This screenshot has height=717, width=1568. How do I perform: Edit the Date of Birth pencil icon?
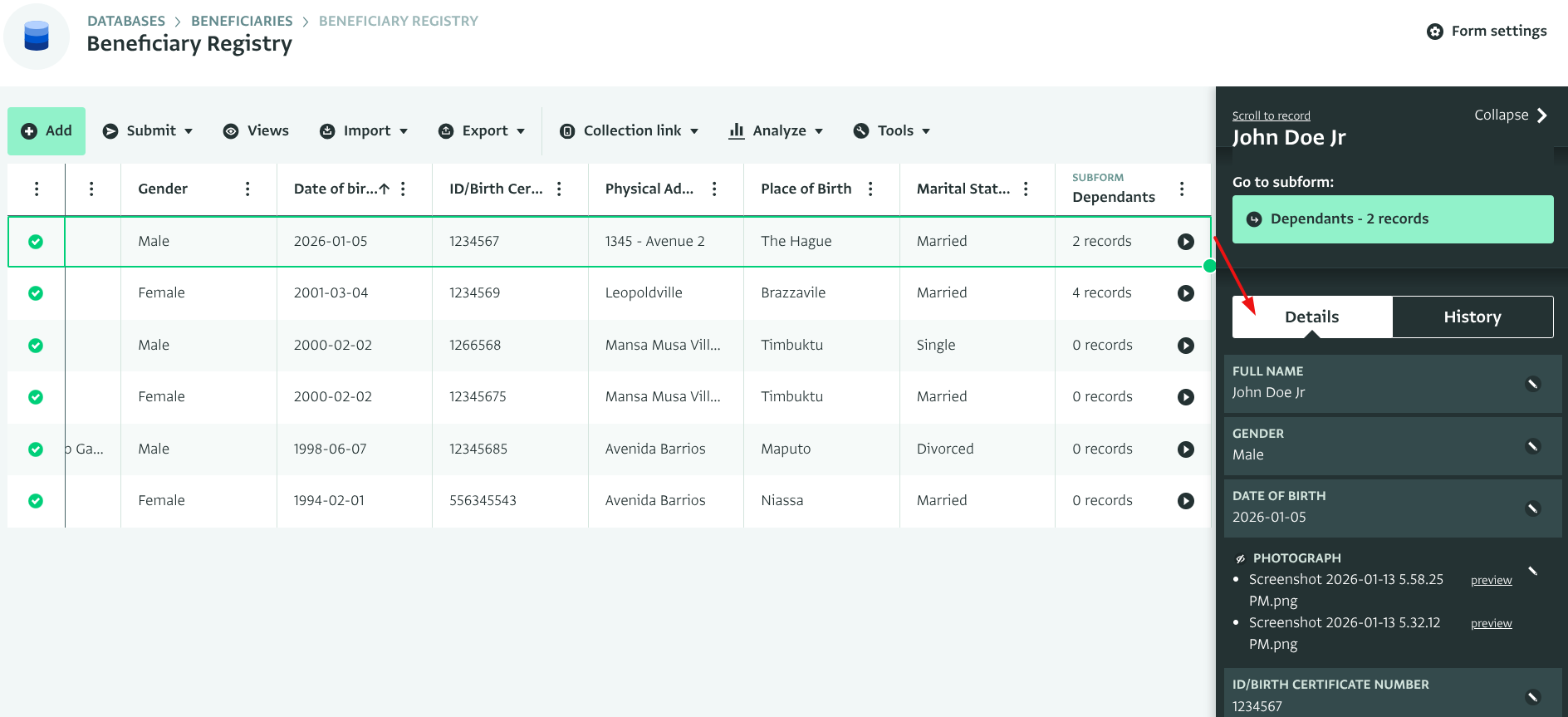1532,508
